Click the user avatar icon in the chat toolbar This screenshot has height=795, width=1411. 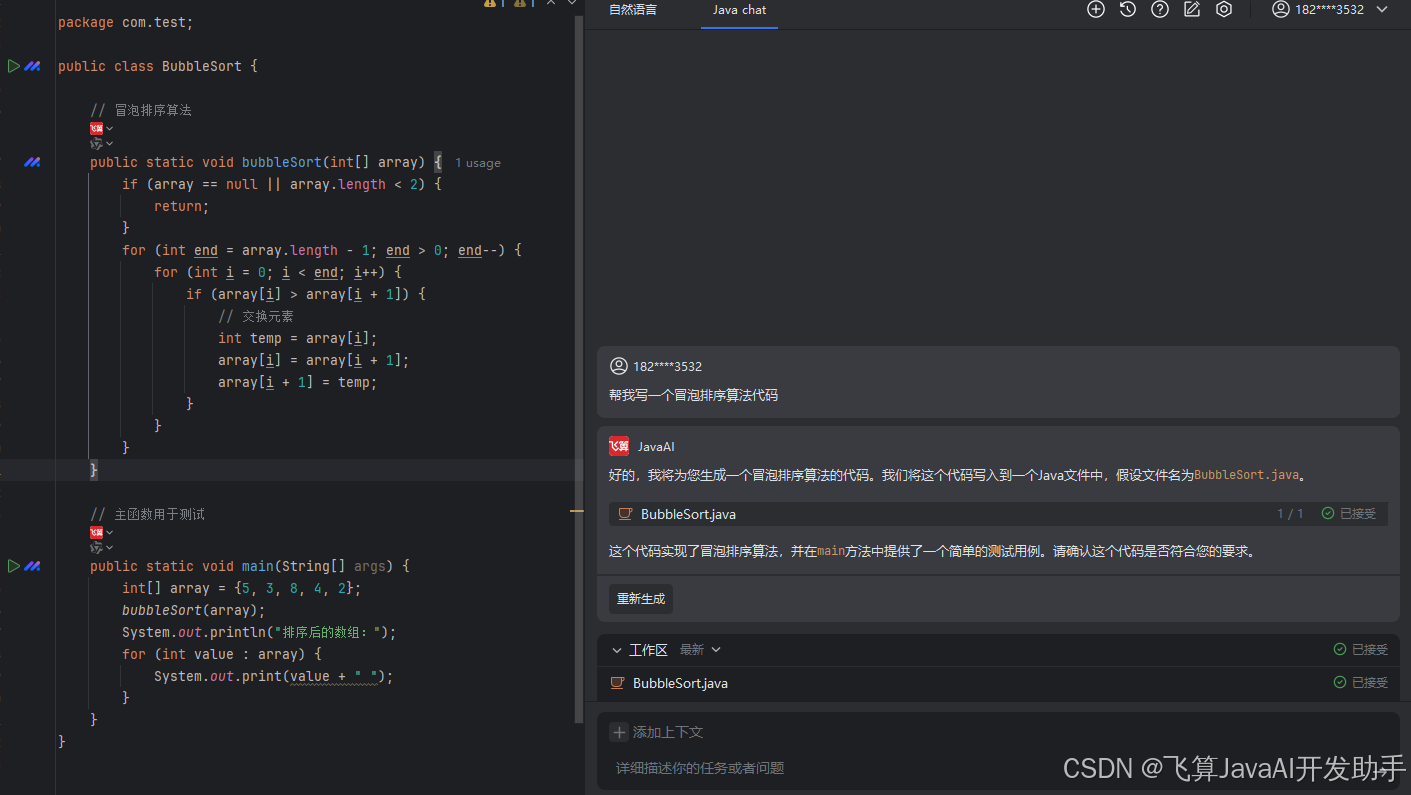point(1280,9)
